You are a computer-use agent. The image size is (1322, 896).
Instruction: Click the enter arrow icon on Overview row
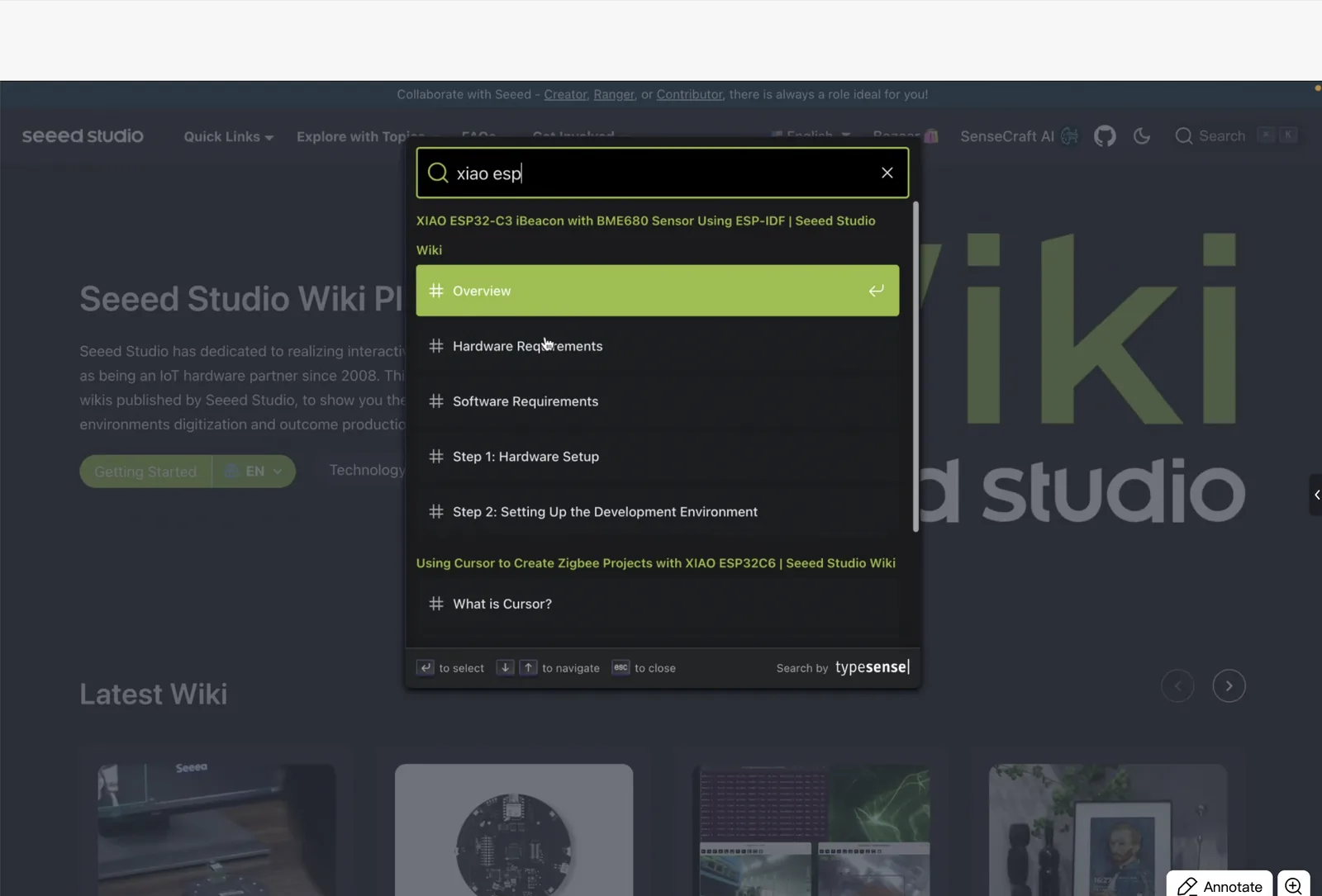coord(876,291)
